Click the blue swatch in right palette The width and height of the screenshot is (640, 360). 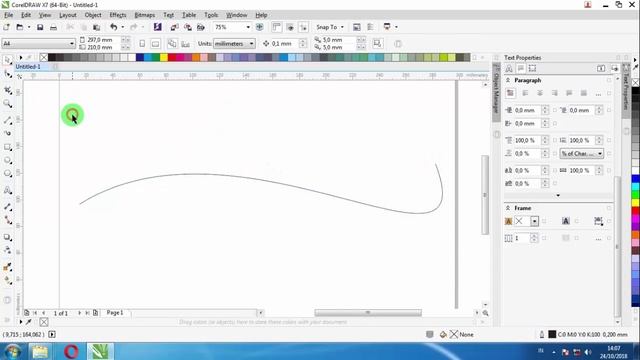click(636, 179)
